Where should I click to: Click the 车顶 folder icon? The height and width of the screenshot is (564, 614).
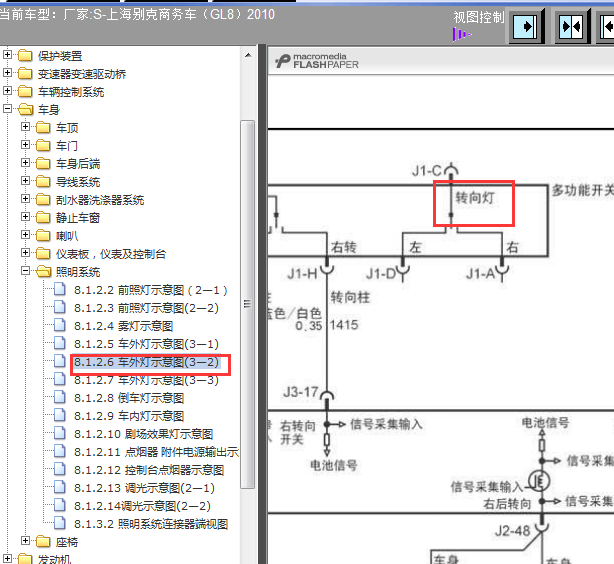pyautogui.click(x=43, y=128)
